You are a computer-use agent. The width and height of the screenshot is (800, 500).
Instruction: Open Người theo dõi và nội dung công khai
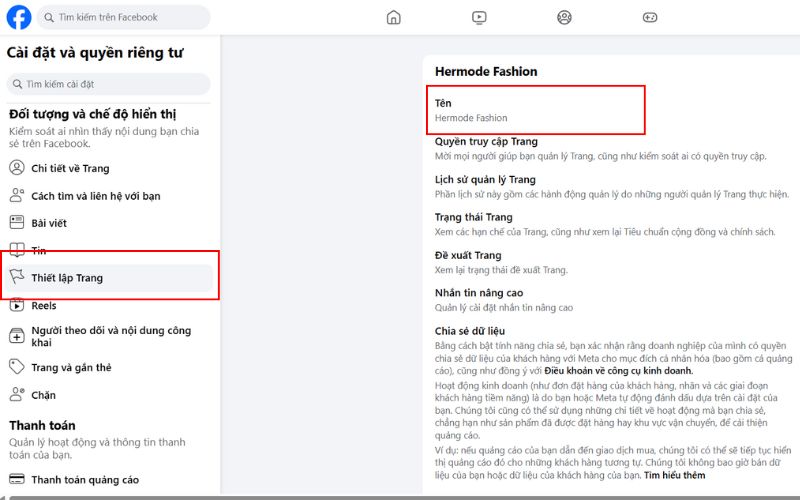110,336
